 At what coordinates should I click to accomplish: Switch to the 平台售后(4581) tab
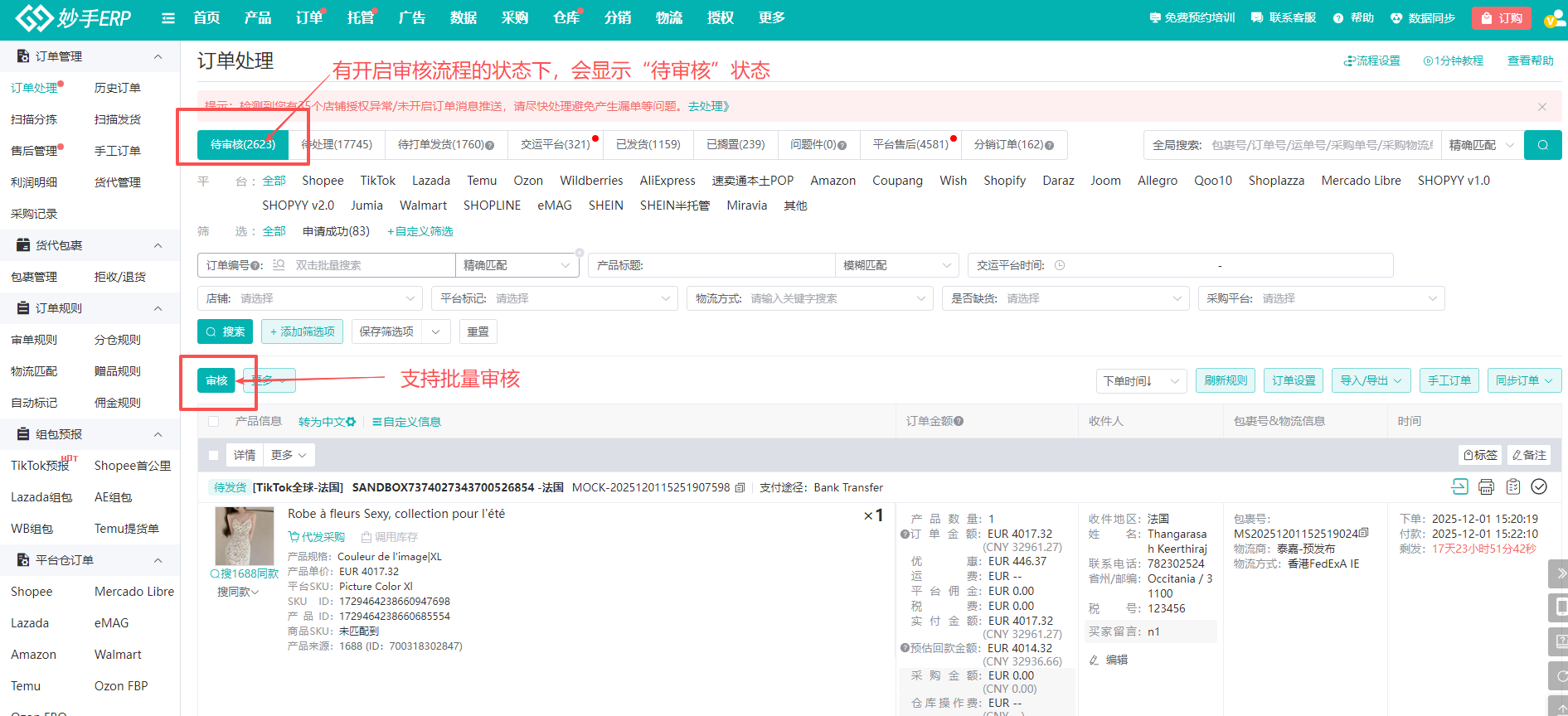(x=910, y=145)
